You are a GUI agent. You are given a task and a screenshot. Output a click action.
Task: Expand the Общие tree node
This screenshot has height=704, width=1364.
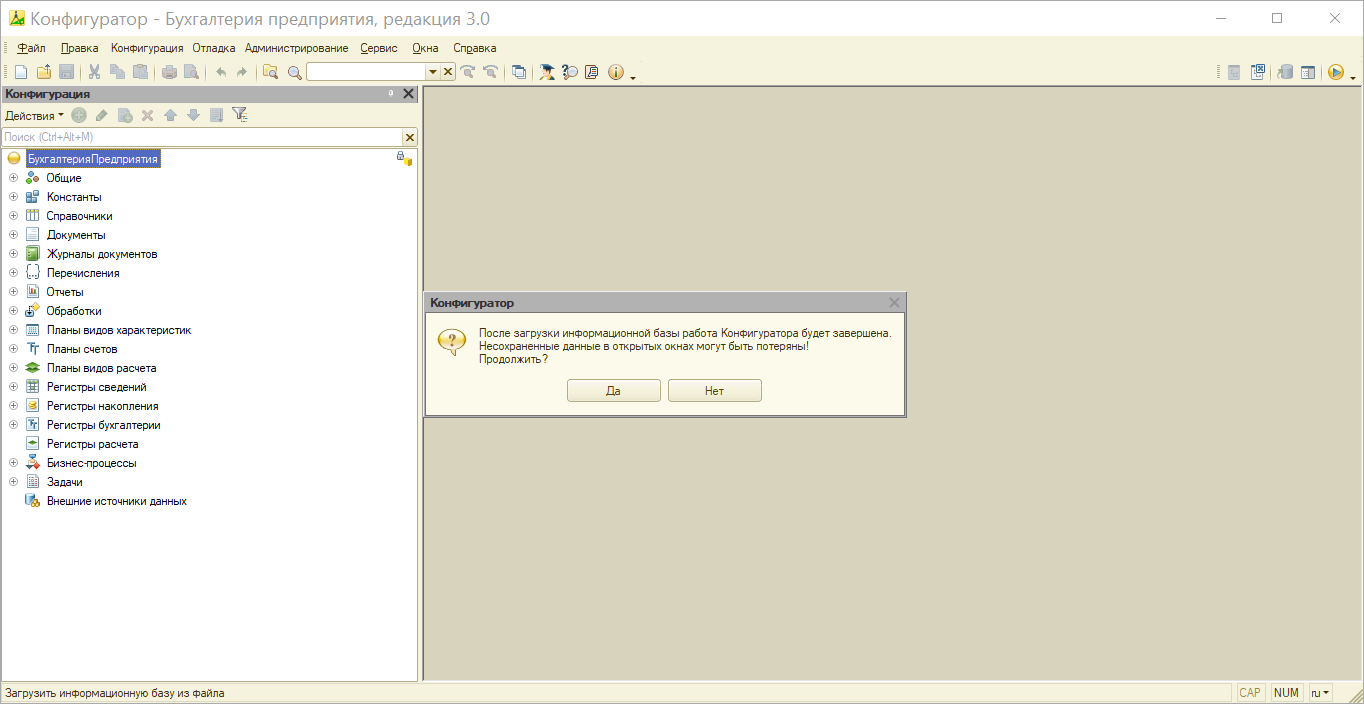coord(13,178)
